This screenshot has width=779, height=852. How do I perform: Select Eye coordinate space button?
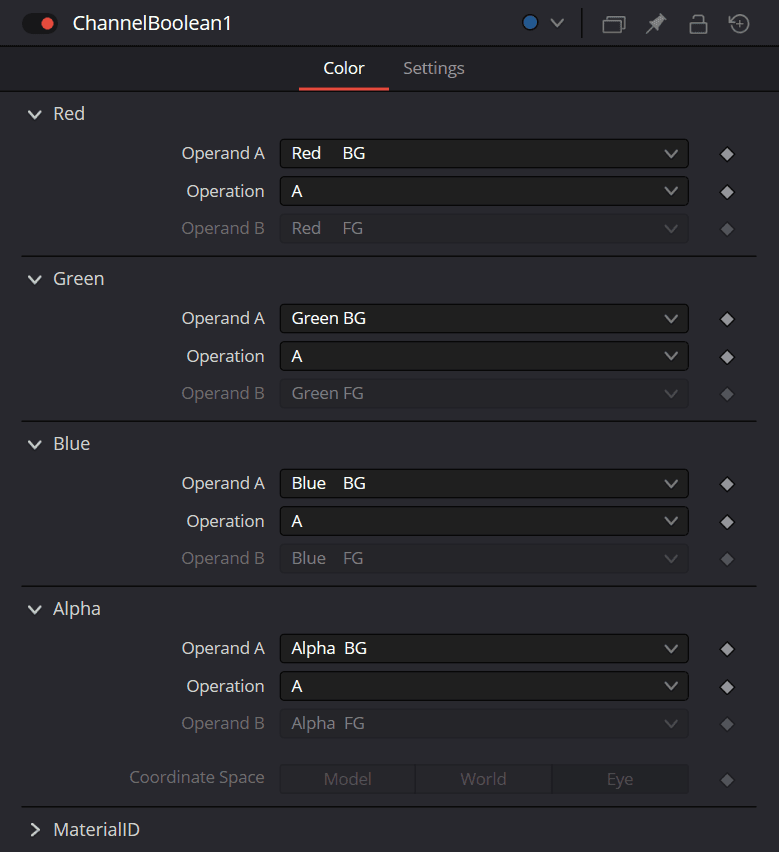(x=620, y=779)
